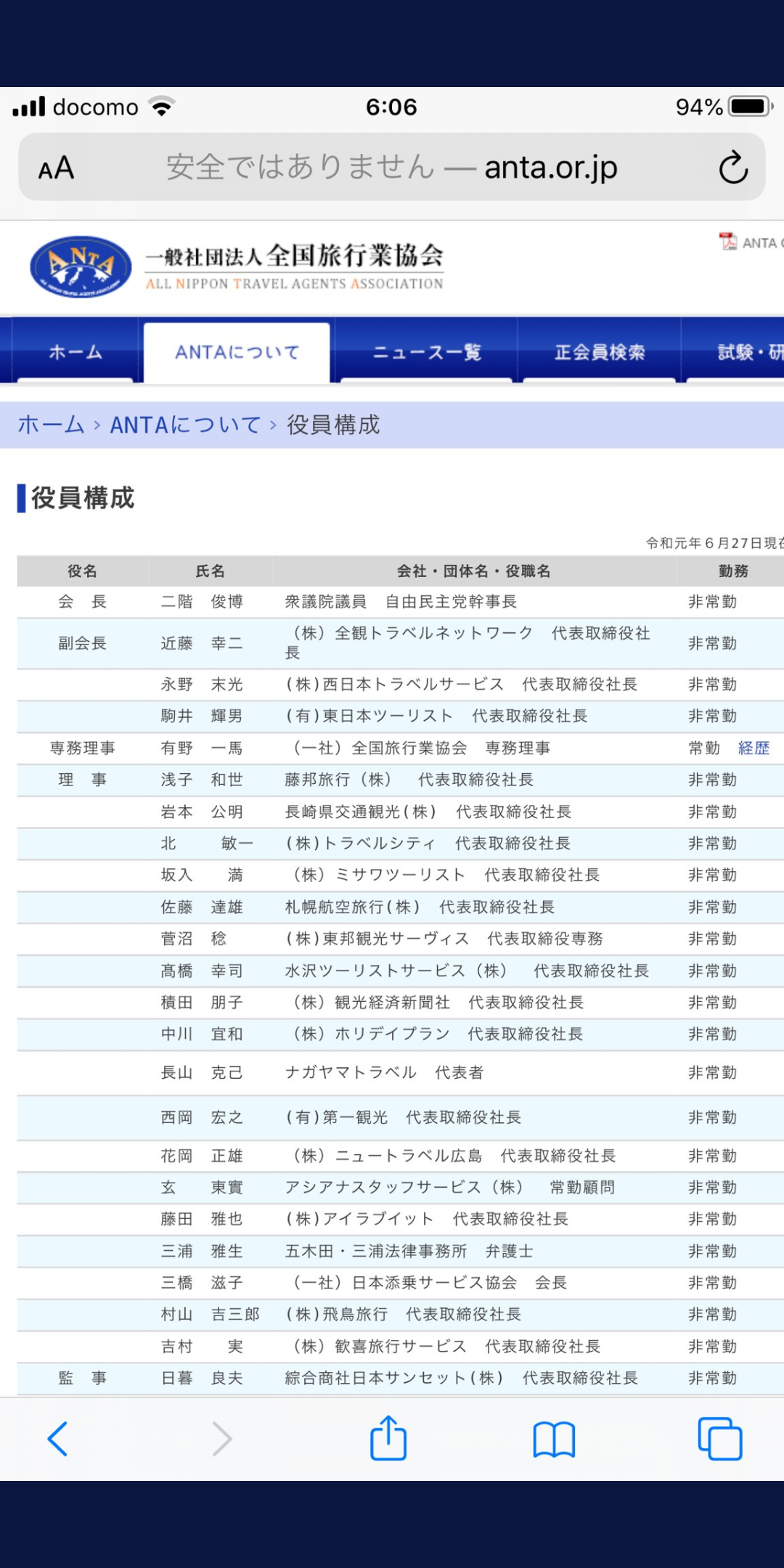Select the name 近藤 幸二

[202, 643]
